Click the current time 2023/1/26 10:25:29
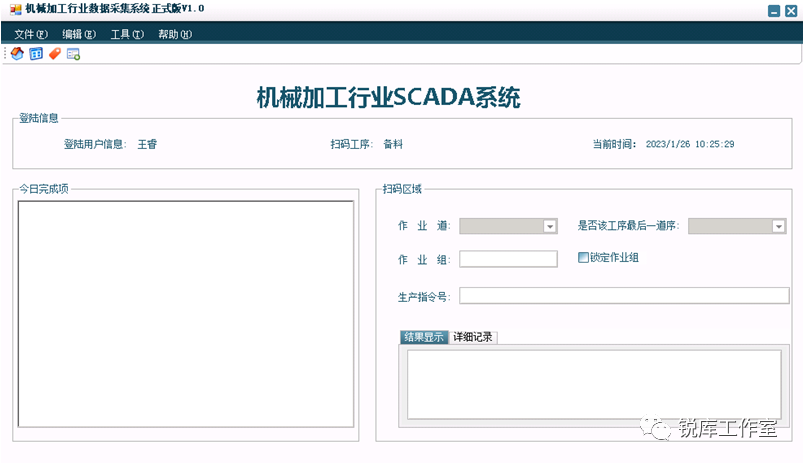Viewport: 803px width, 463px height. (690, 144)
